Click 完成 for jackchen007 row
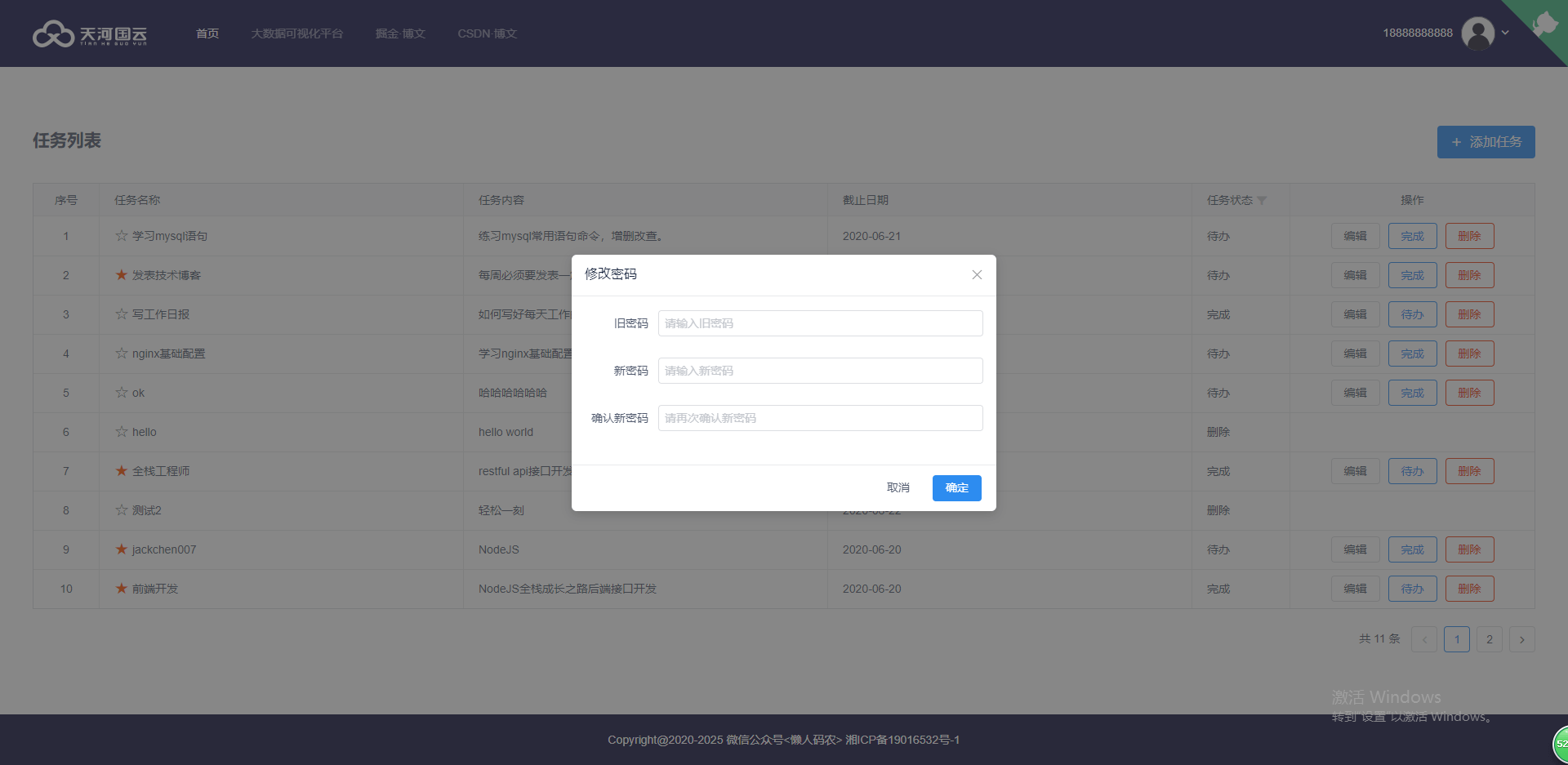This screenshot has height=765, width=1568. pos(1412,549)
